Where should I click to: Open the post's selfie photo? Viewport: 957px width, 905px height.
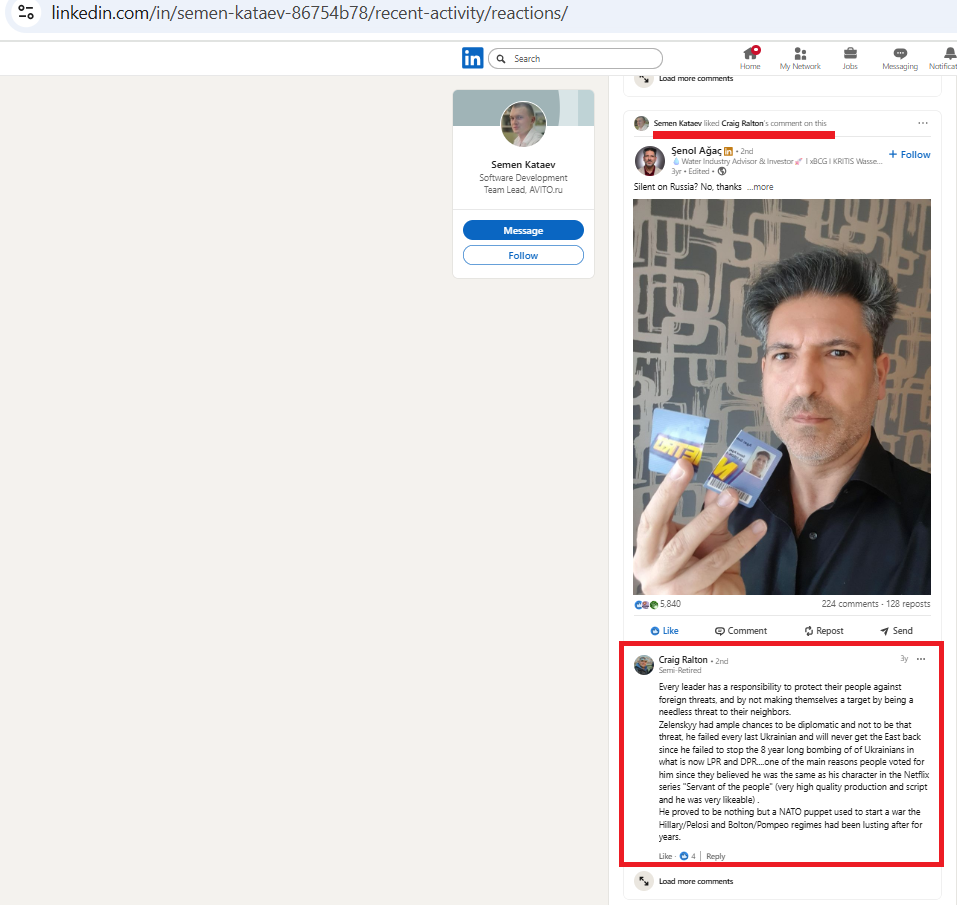pos(782,397)
